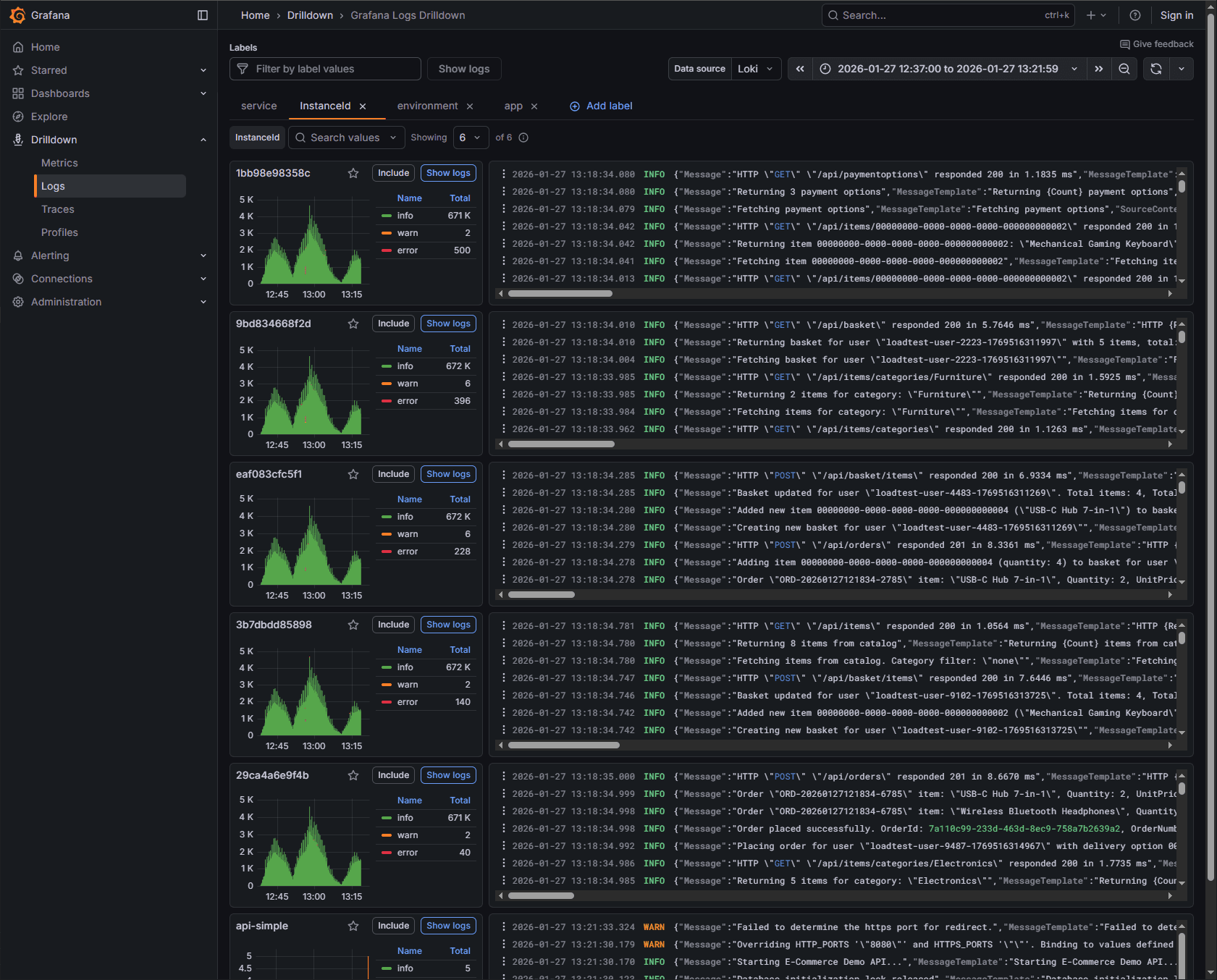This screenshot has height=980, width=1217.
Task: Select the Alerting bell icon
Action: coord(18,255)
